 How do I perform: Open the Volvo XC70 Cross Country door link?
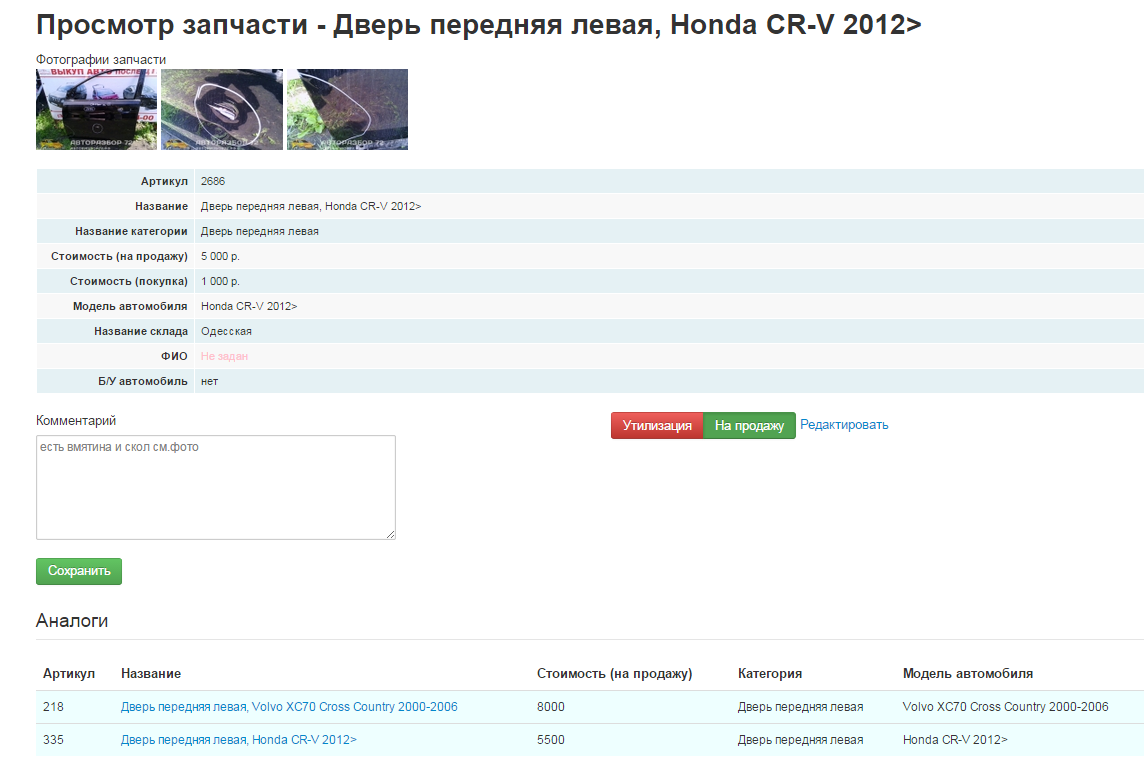tap(289, 707)
